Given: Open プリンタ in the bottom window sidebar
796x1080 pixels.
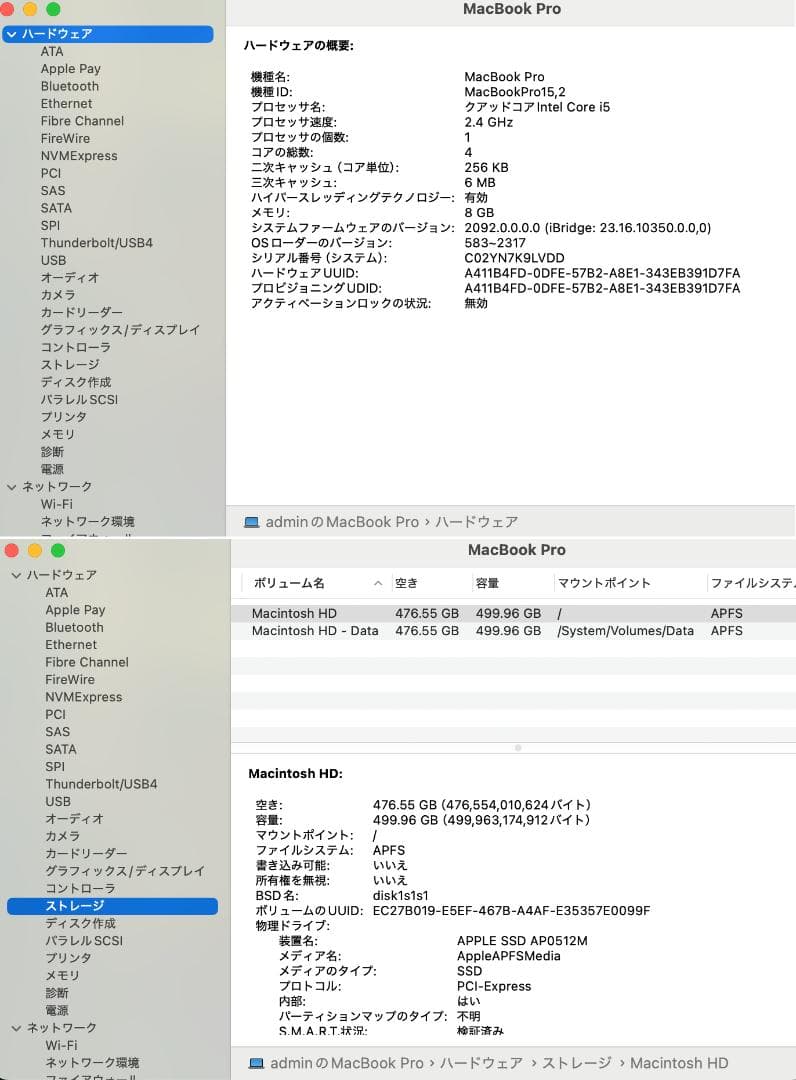Looking at the screenshot, I should point(68,958).
